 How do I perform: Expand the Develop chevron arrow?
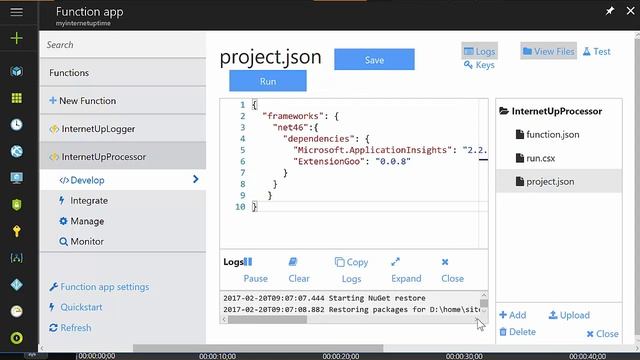point(196,179)
